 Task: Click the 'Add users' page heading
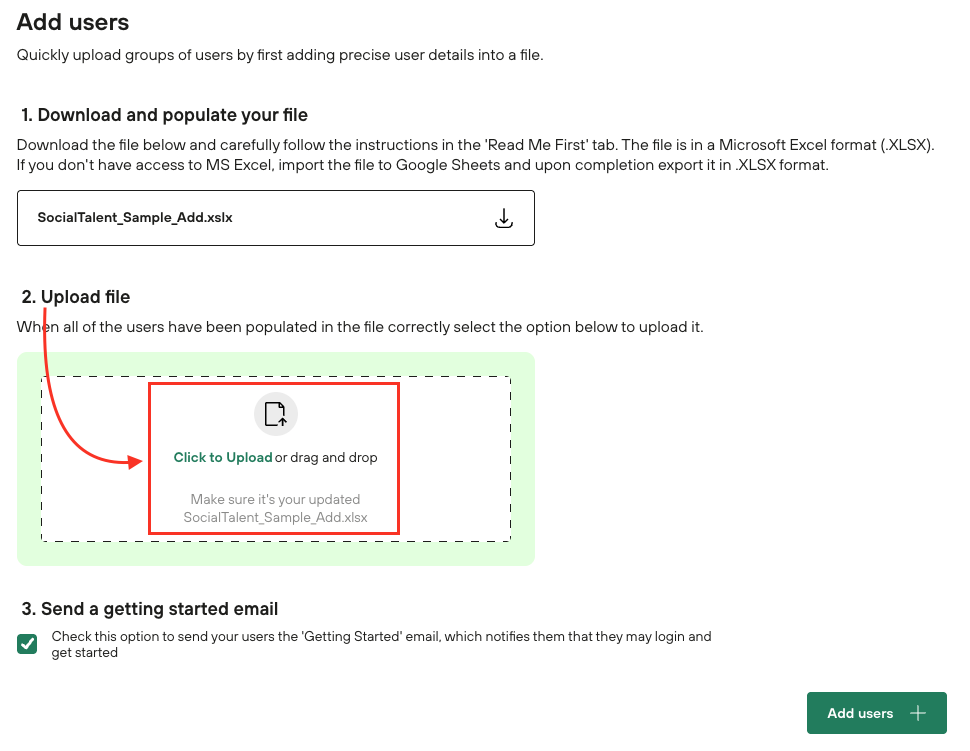(x=73, y=22)
